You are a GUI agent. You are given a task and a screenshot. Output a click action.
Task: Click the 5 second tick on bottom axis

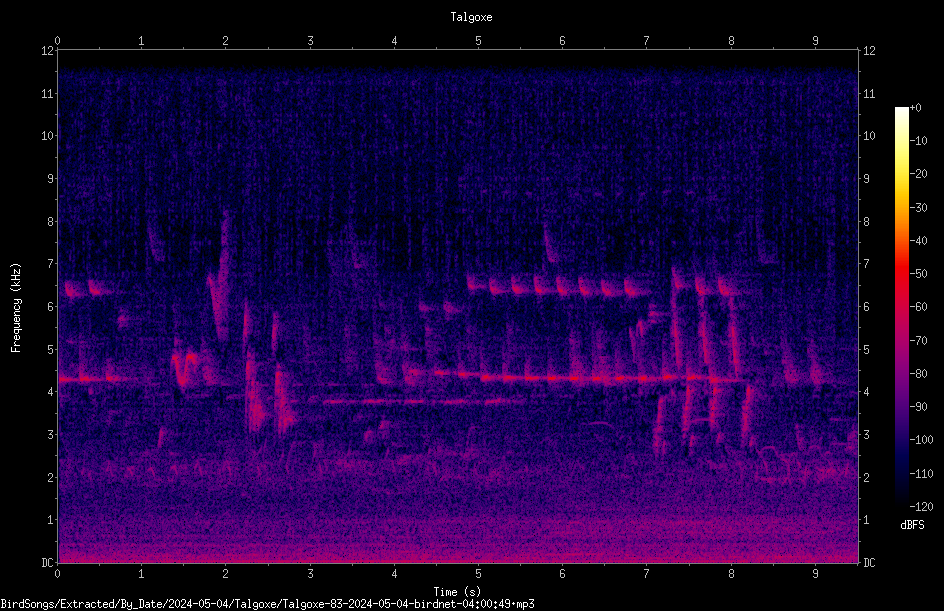click(479, 574)
